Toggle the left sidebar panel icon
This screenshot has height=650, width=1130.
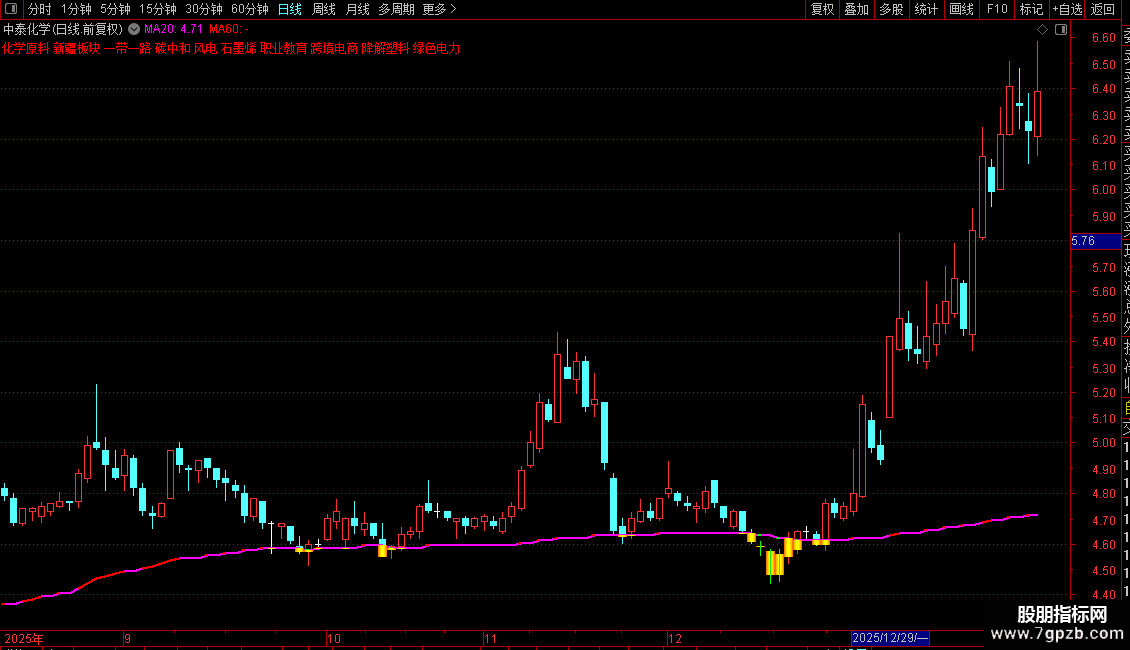point(11,9)
